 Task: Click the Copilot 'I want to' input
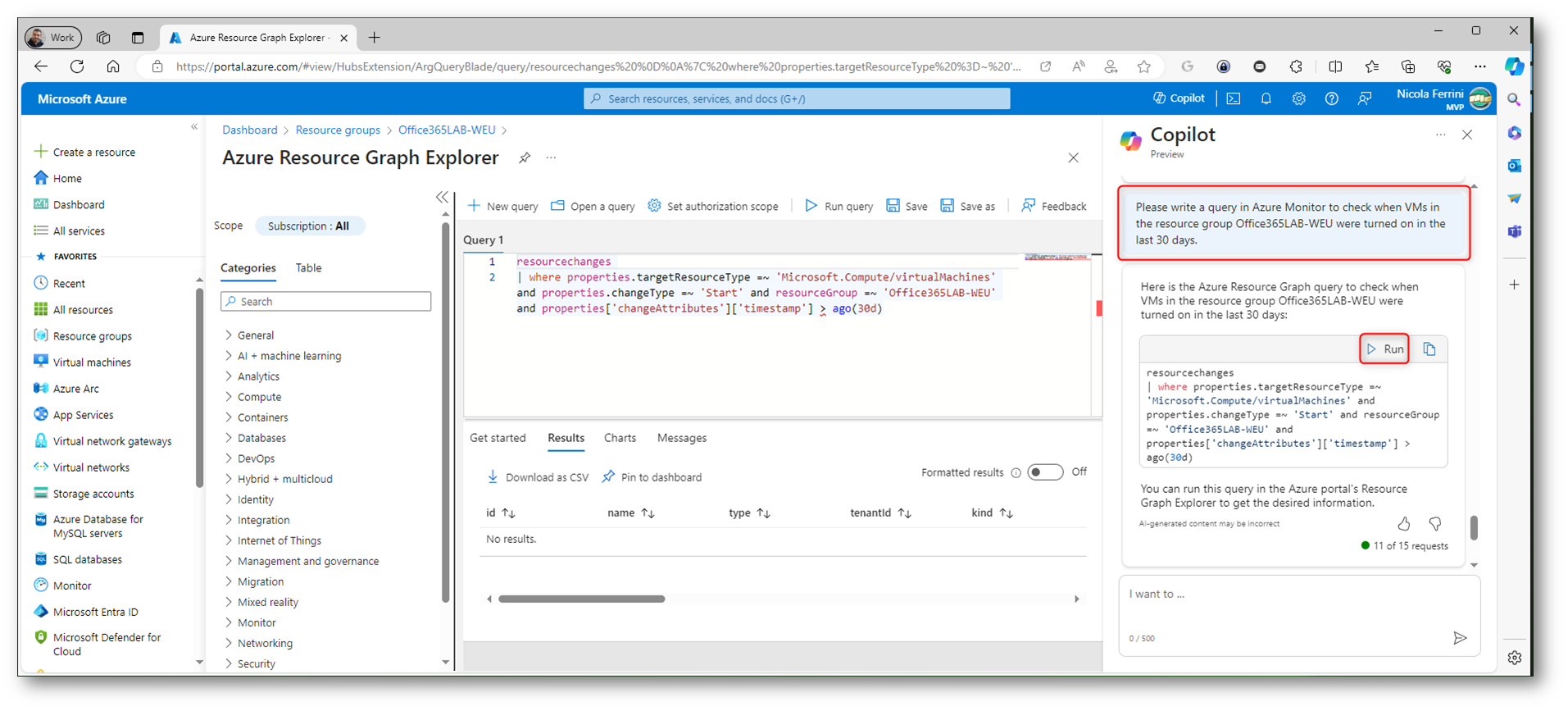point(1299,615)
